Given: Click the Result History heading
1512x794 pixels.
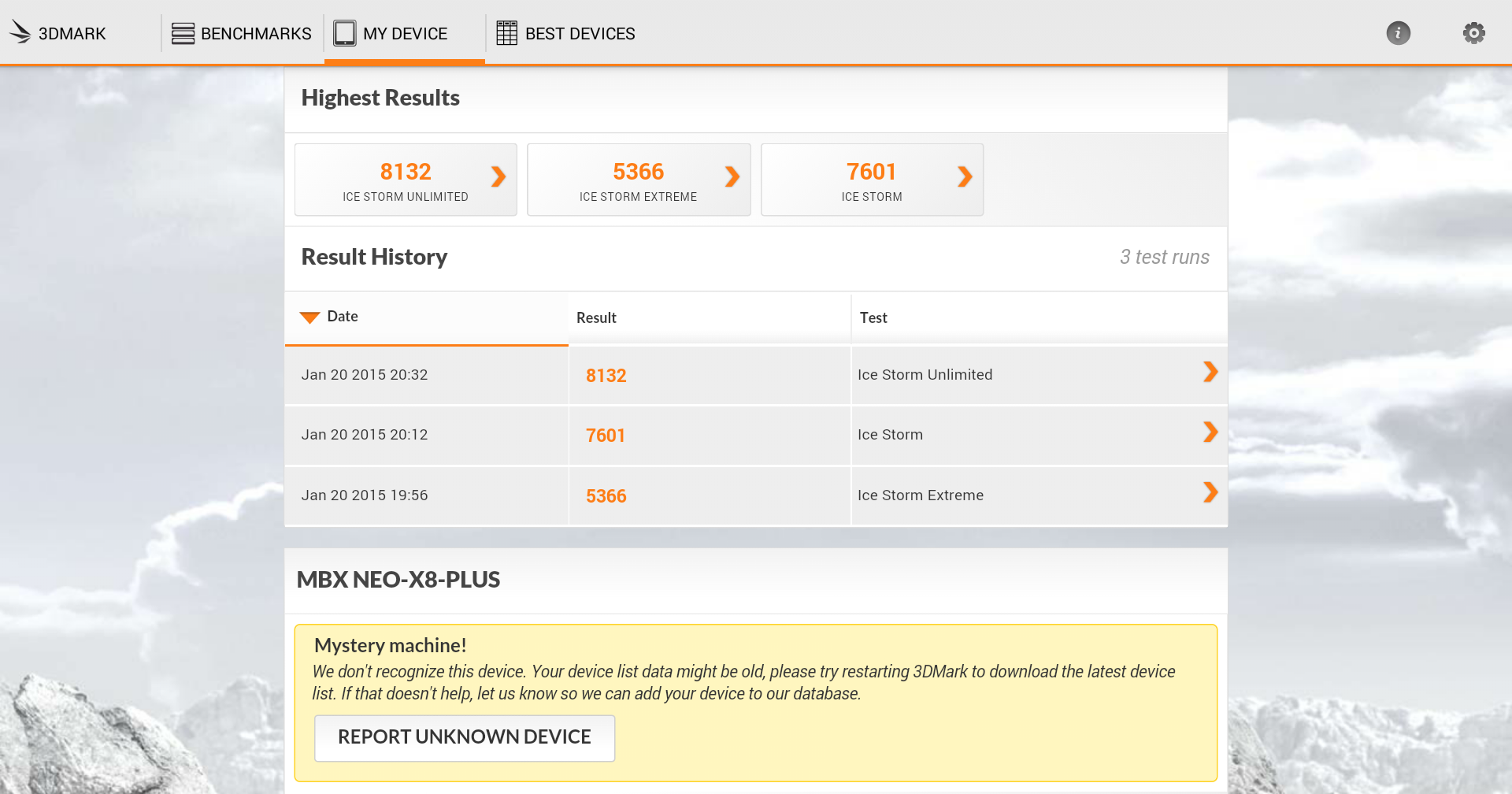Looking at the screenshot, I should (x=374, y=257).
